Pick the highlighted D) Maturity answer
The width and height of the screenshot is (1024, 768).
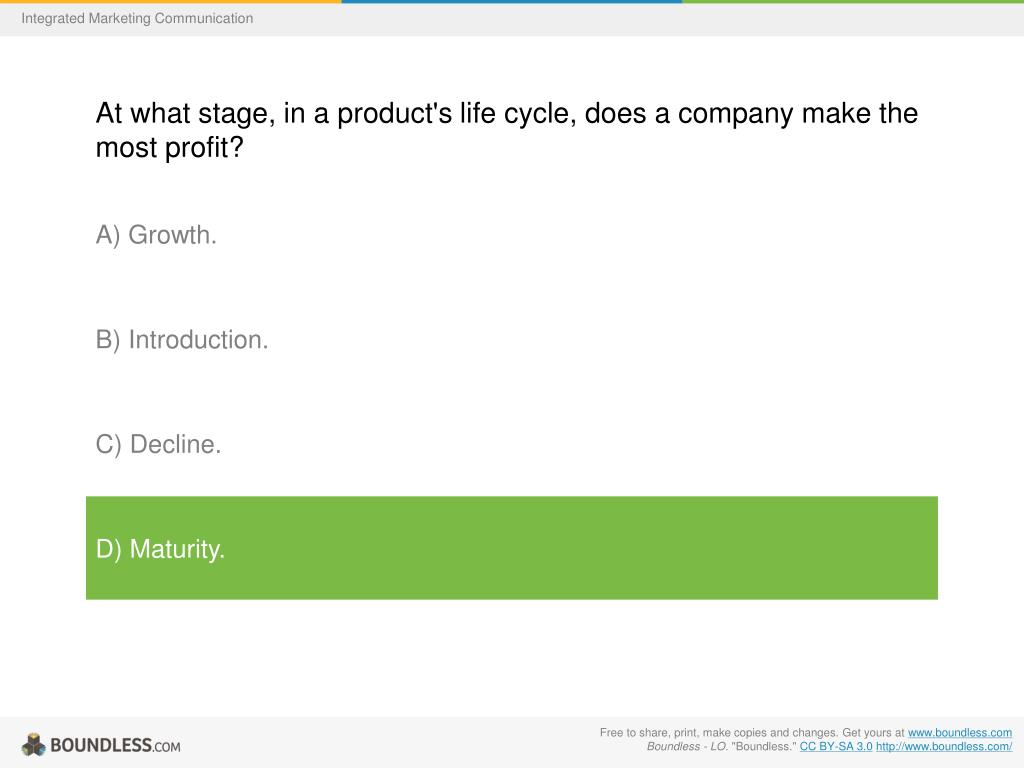(512, 548)
